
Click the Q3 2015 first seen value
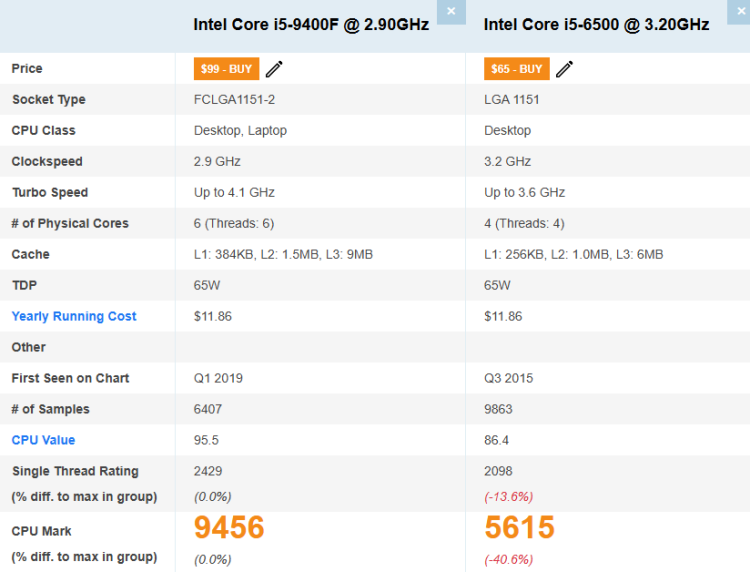pos(508,378)
